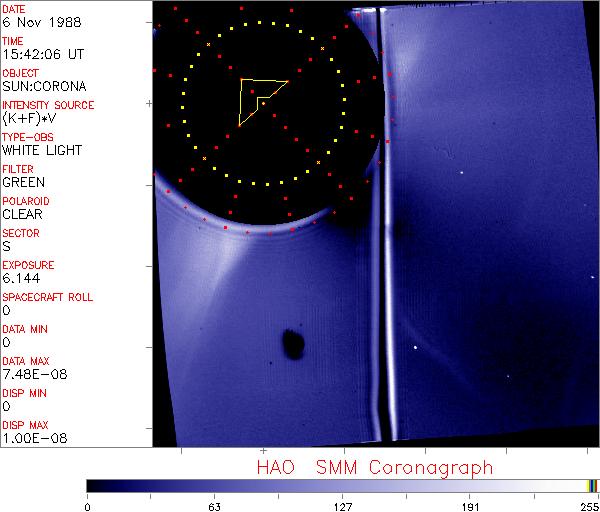Click the color bar label 191
600x512 pixels.
point(470,505)
